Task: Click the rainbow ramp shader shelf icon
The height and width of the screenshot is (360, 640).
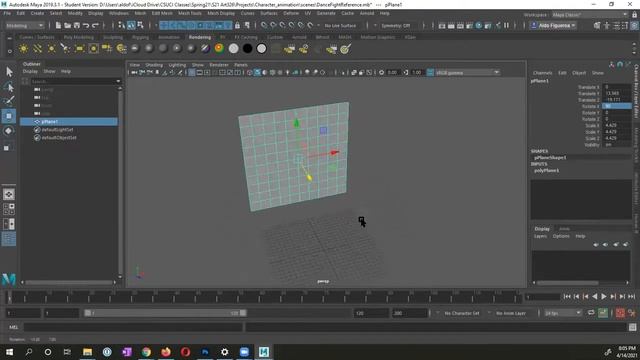Action: (220, 49)
